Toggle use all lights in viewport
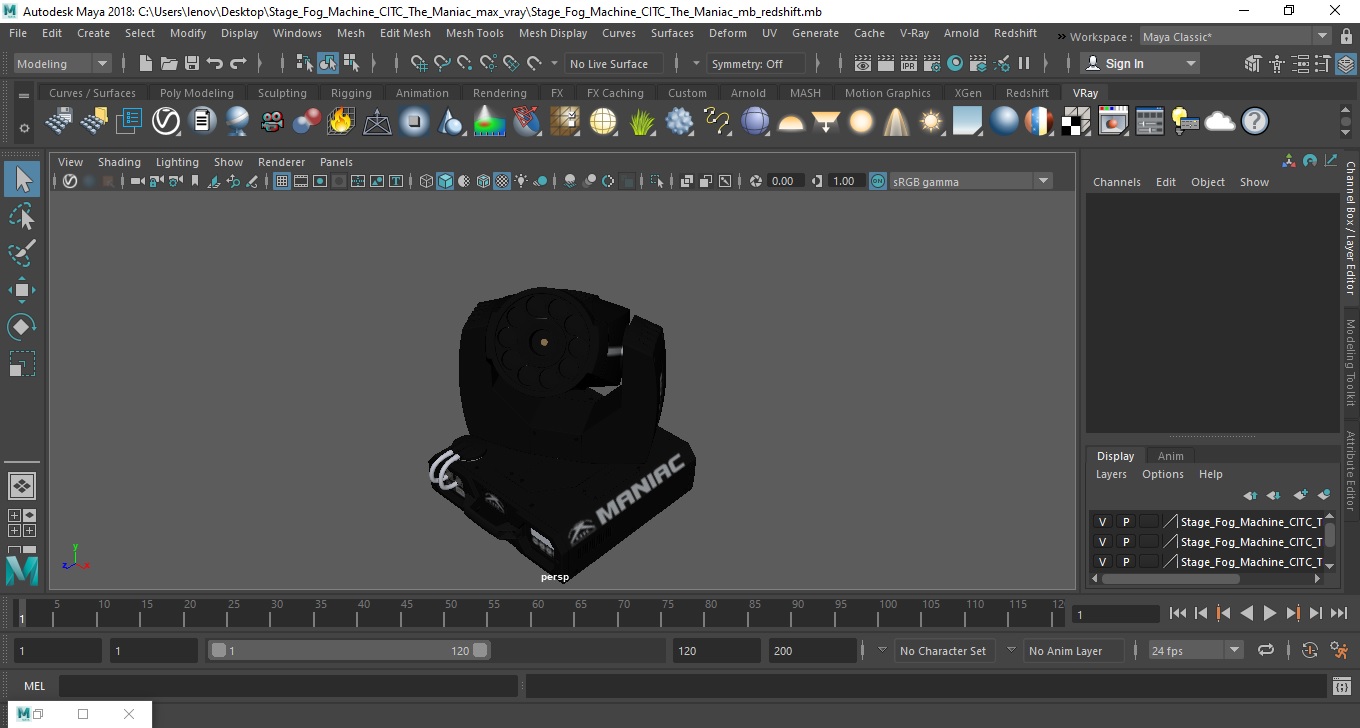Viewport: 1360px width, 728px height. (x=521, y=181)
